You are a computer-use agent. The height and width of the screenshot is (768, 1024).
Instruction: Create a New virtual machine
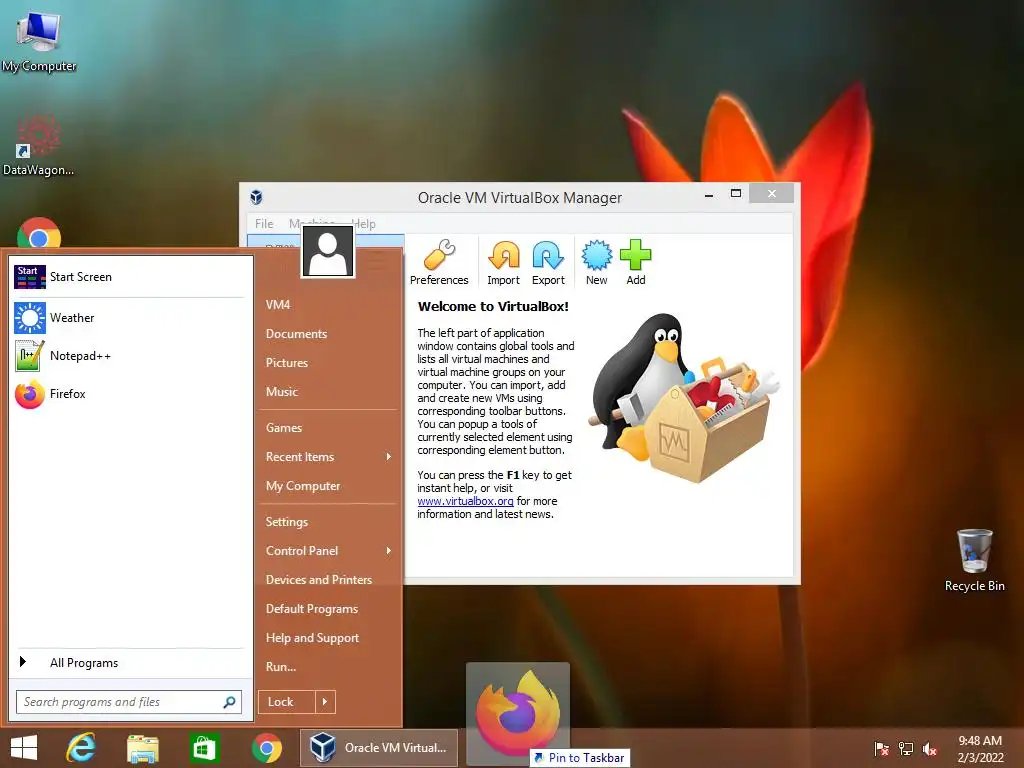[x=596, y=255]
